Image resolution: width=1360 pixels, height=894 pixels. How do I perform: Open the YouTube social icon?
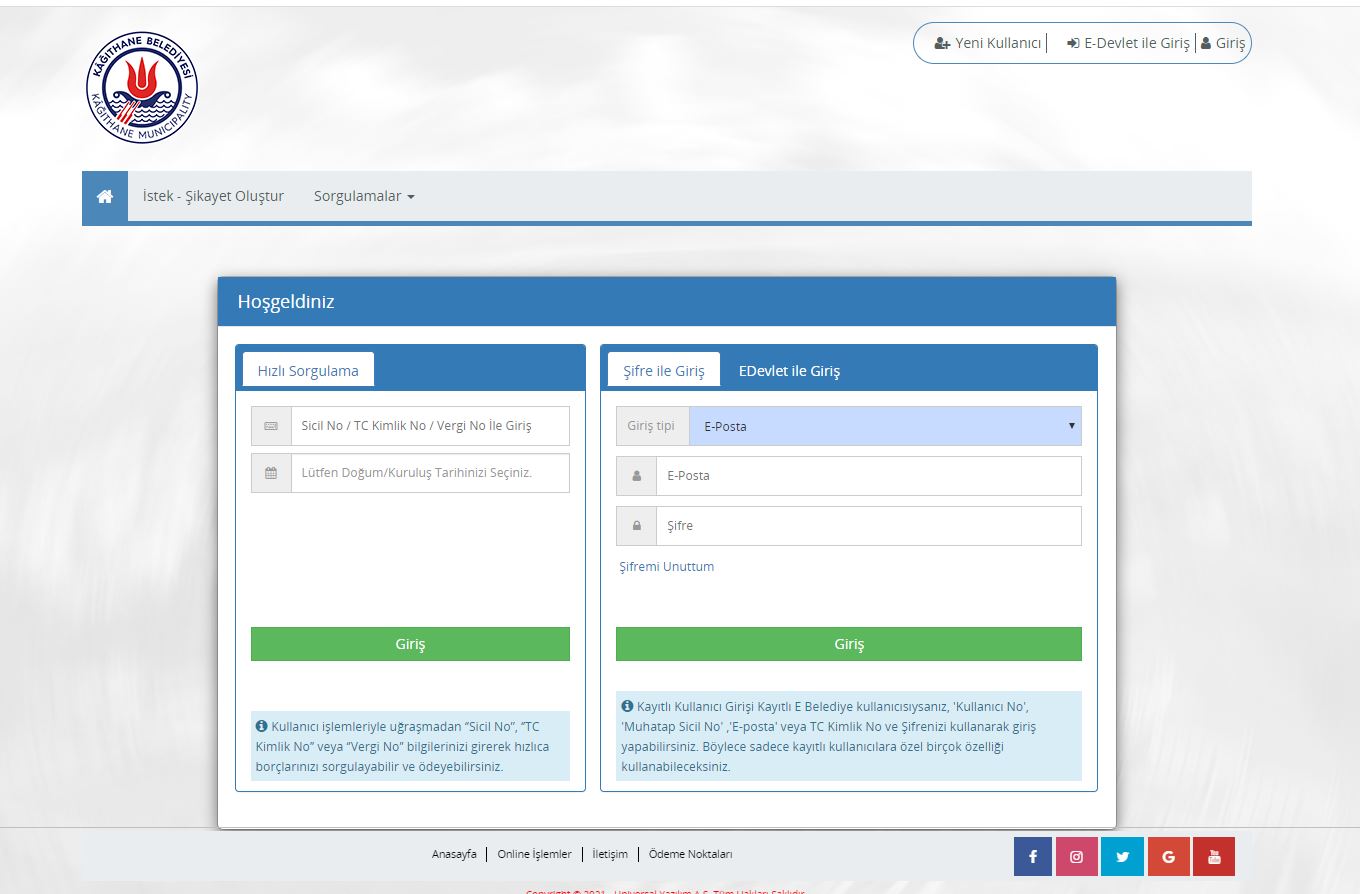(1214, 857)
